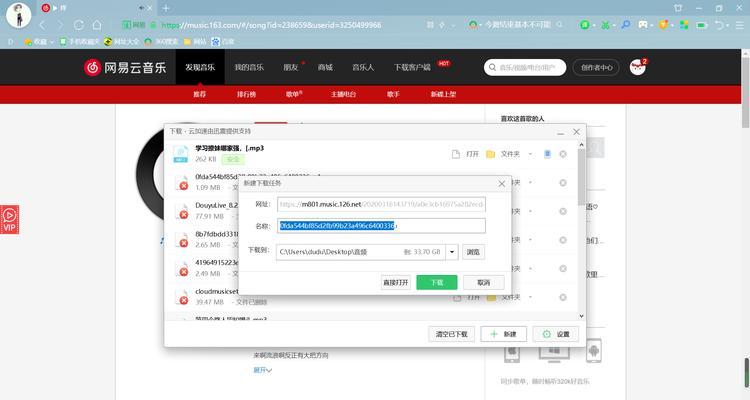Click the failed file icon for DouyuLive
Viewport: 750px width, 400px height.
pyautogui.click(x=181, y=211)
